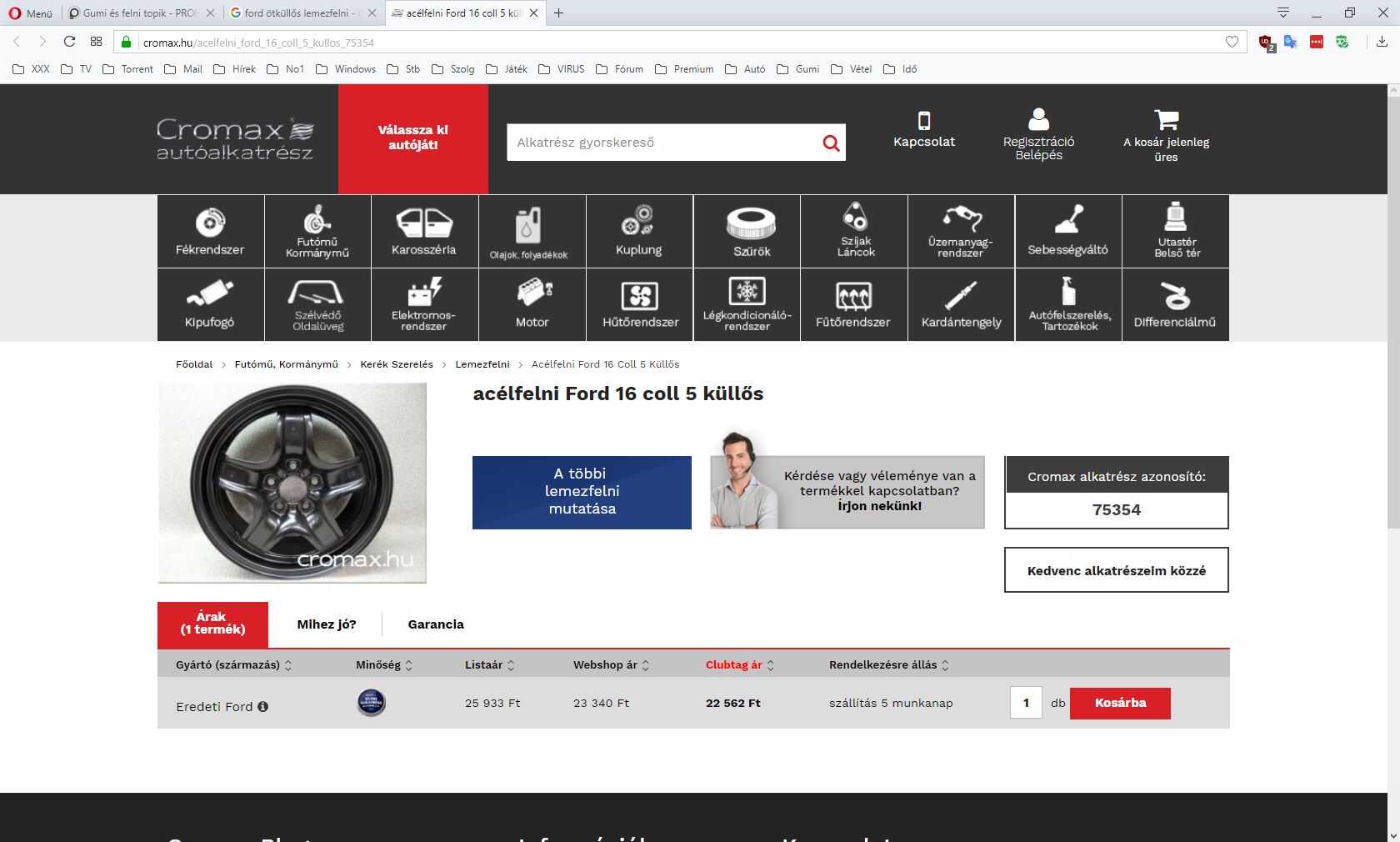1400x842 pixels.
Task: Open Szélvédő Oldalüveg category
Action: pos(317,305)
